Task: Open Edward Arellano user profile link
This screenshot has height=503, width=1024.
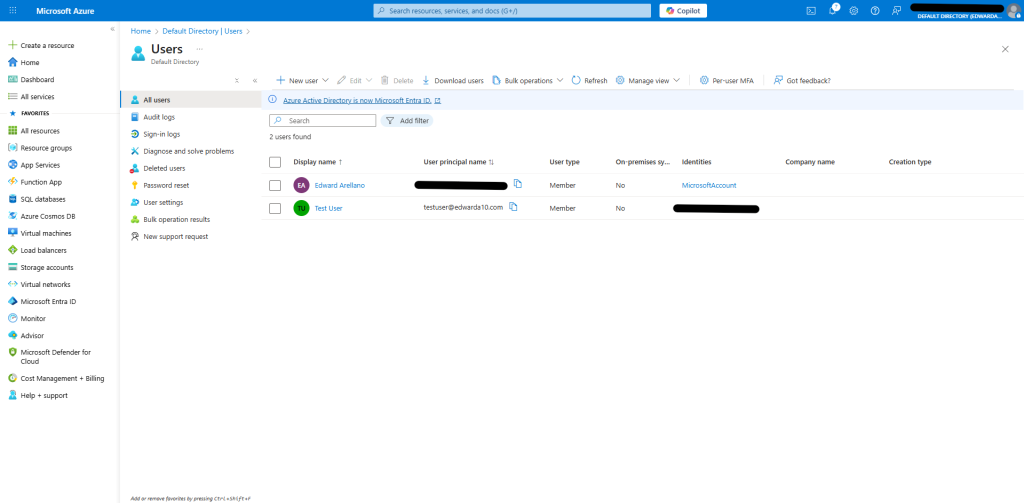Action: click(340, 186)
